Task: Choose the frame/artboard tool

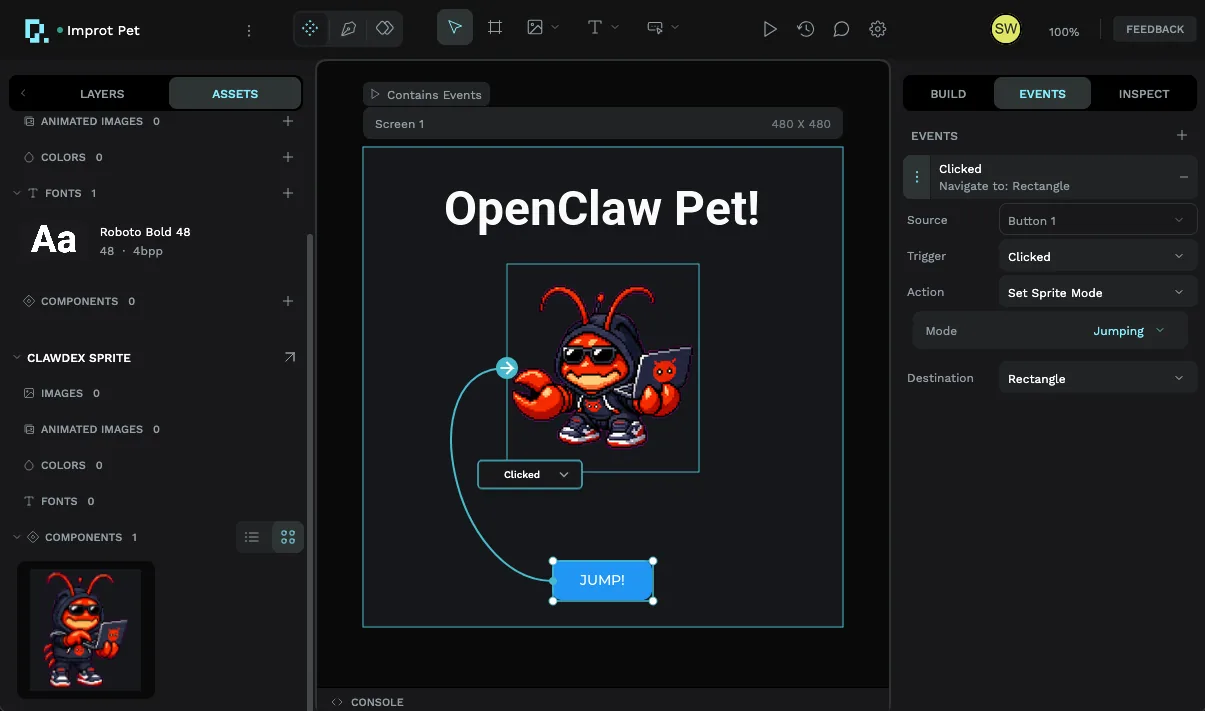Action: click(495, 28)
